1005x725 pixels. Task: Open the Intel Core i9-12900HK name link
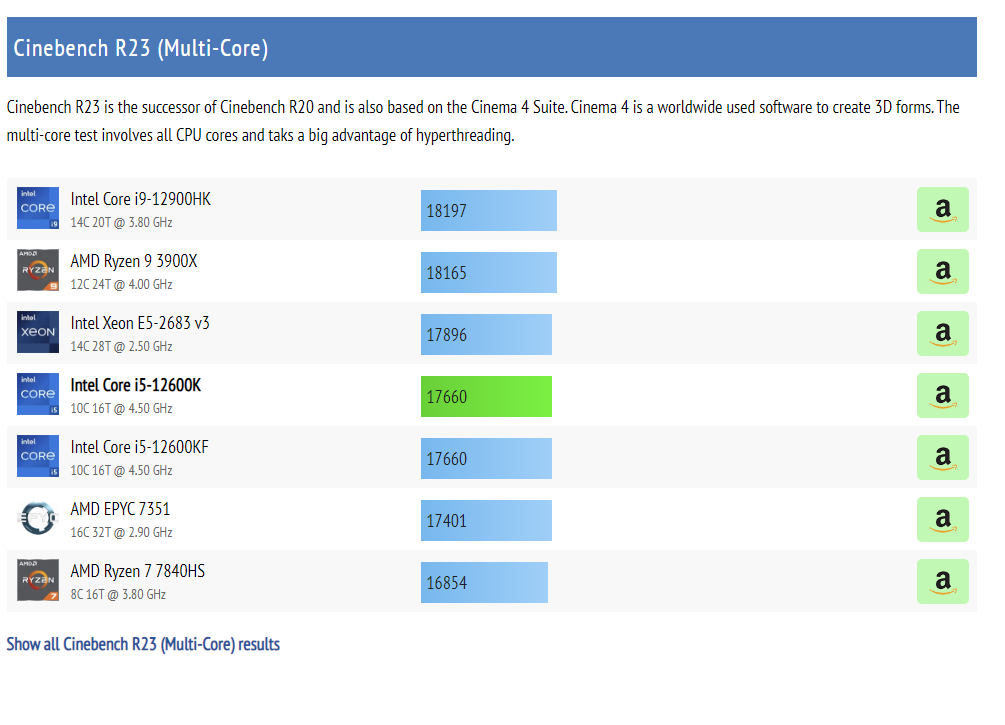click(x=140, y=199)
